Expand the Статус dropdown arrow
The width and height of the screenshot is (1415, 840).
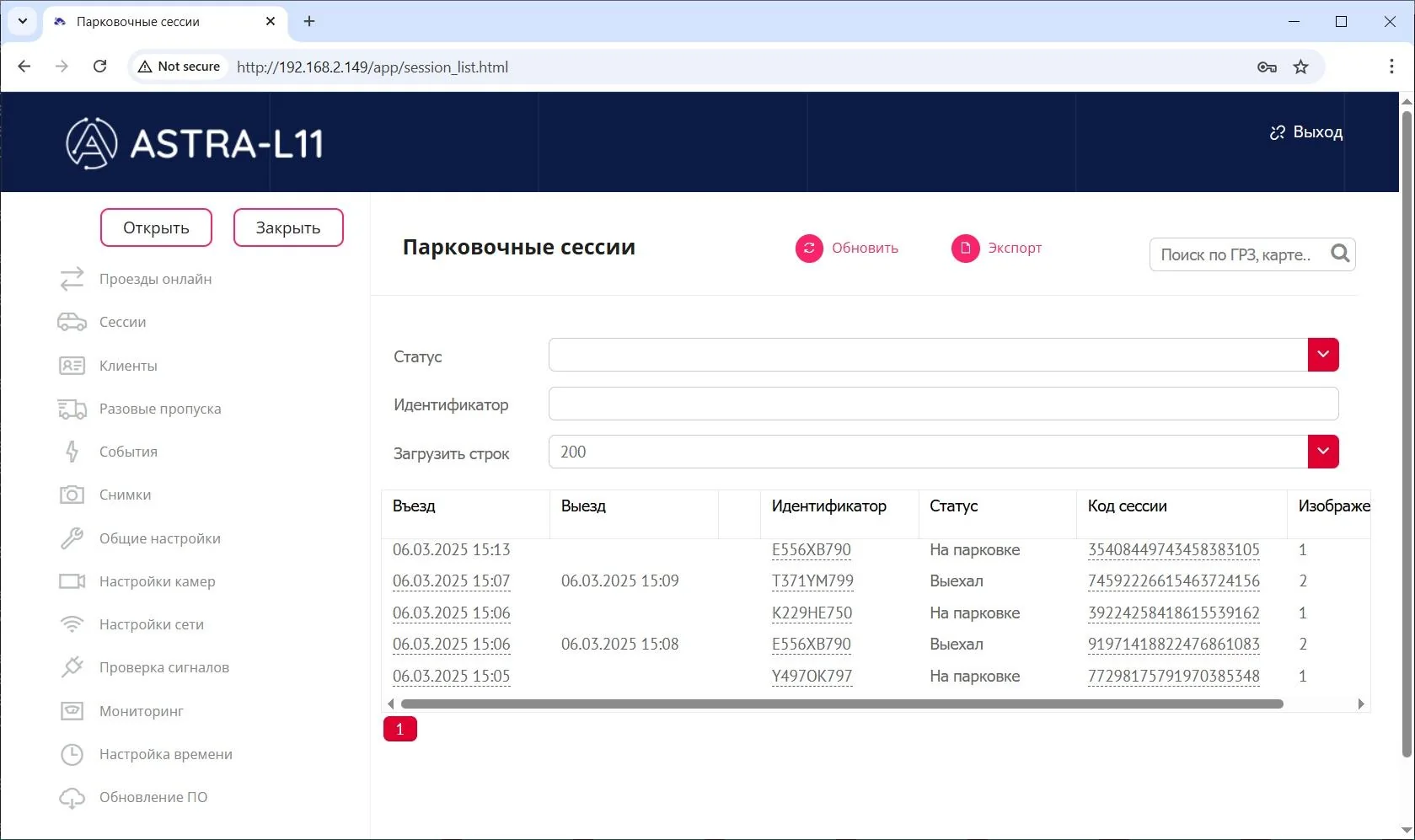[x=1323, y=355]
